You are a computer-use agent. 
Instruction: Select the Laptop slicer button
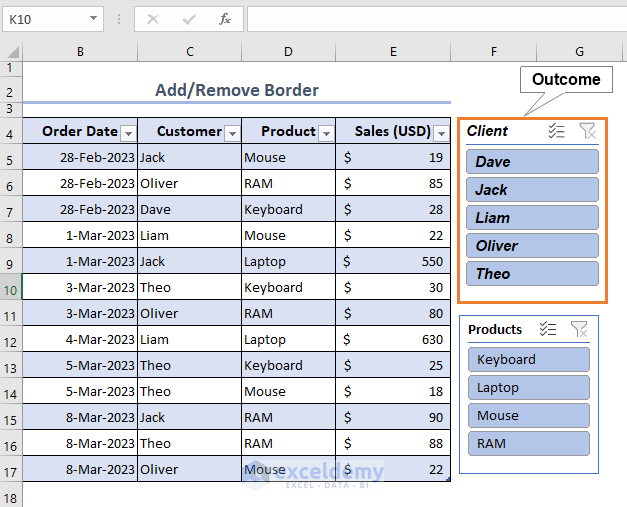(529, 388)
